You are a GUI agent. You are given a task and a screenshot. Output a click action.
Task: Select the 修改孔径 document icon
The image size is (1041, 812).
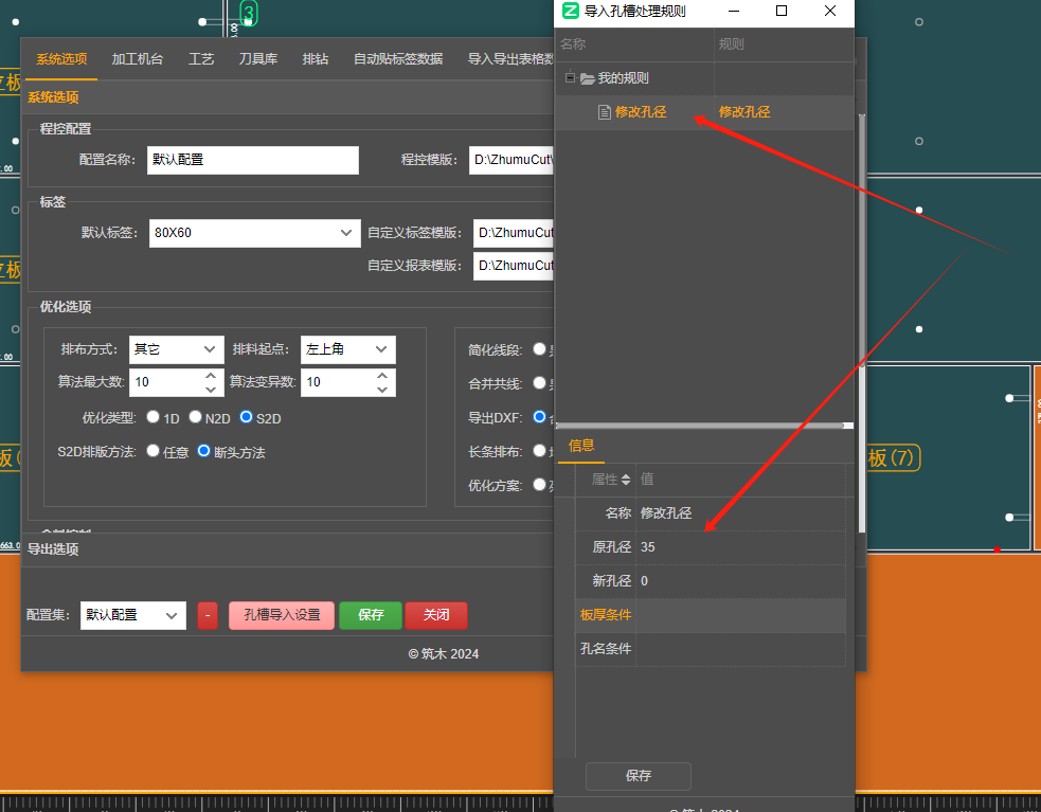(x=604, y=112)
